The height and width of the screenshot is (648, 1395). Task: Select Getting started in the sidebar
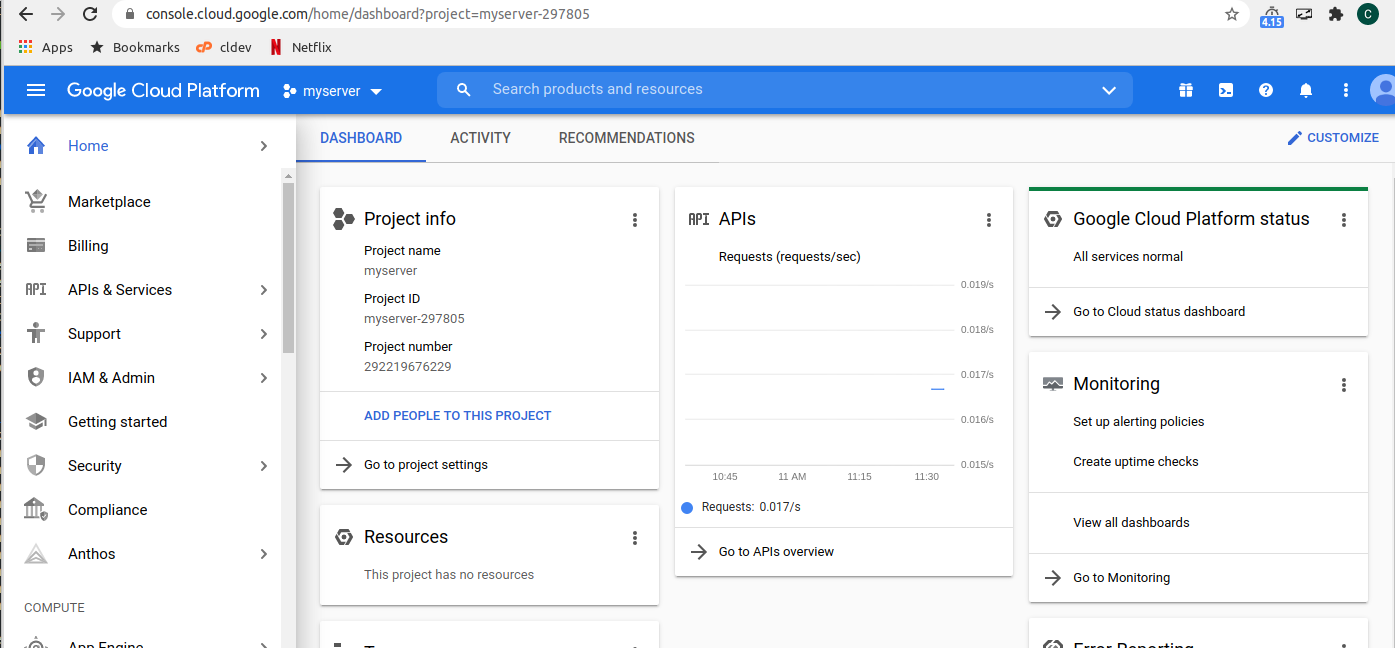[x=117, y=422]
